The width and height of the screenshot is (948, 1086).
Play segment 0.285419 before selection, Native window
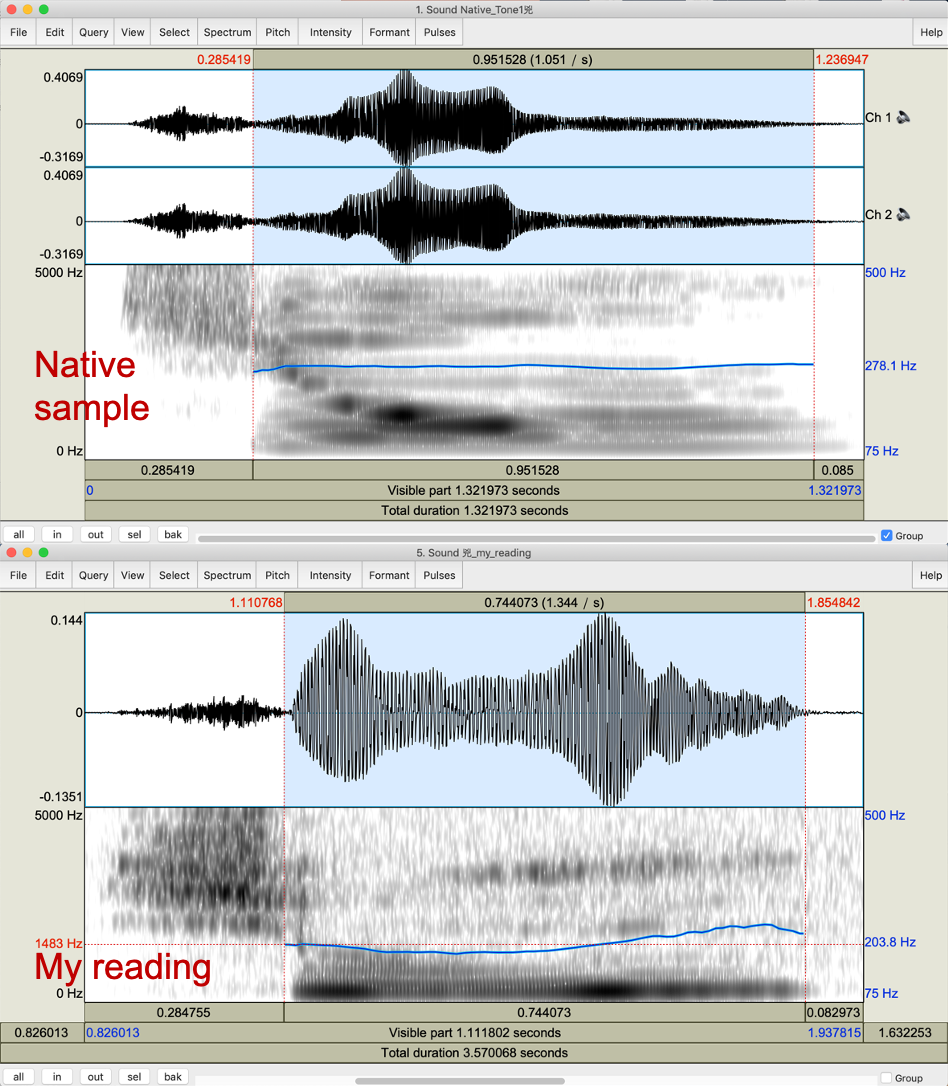point(168,470)
